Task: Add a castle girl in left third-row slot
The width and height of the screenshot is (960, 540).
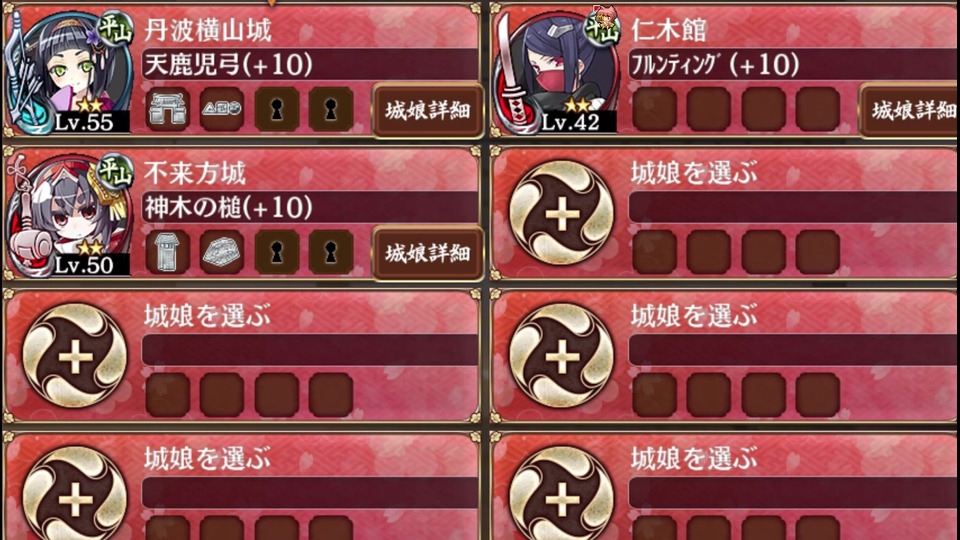Action: coord(75,356)
